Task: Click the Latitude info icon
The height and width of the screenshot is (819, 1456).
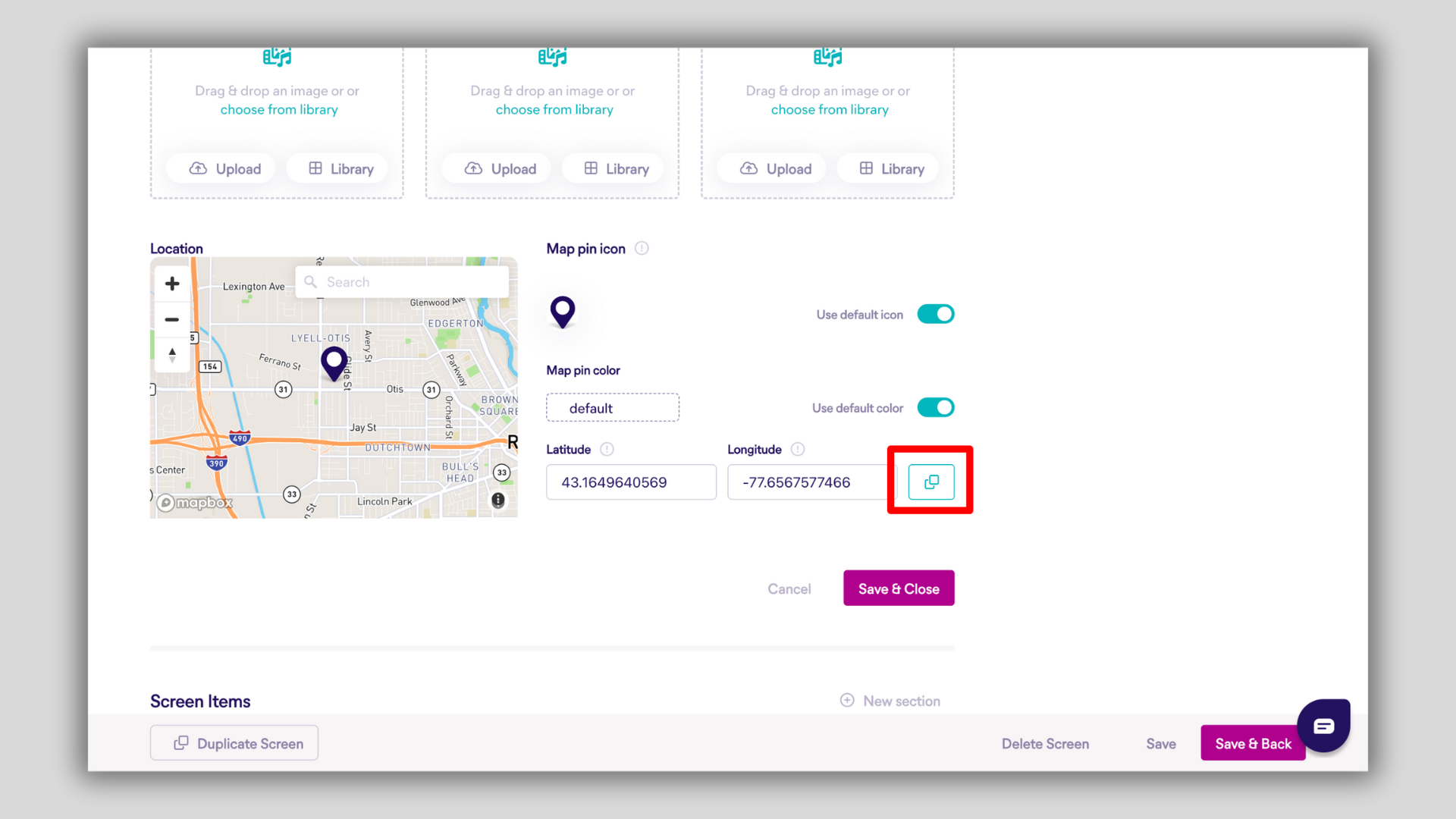Action: tap(607, 449)
